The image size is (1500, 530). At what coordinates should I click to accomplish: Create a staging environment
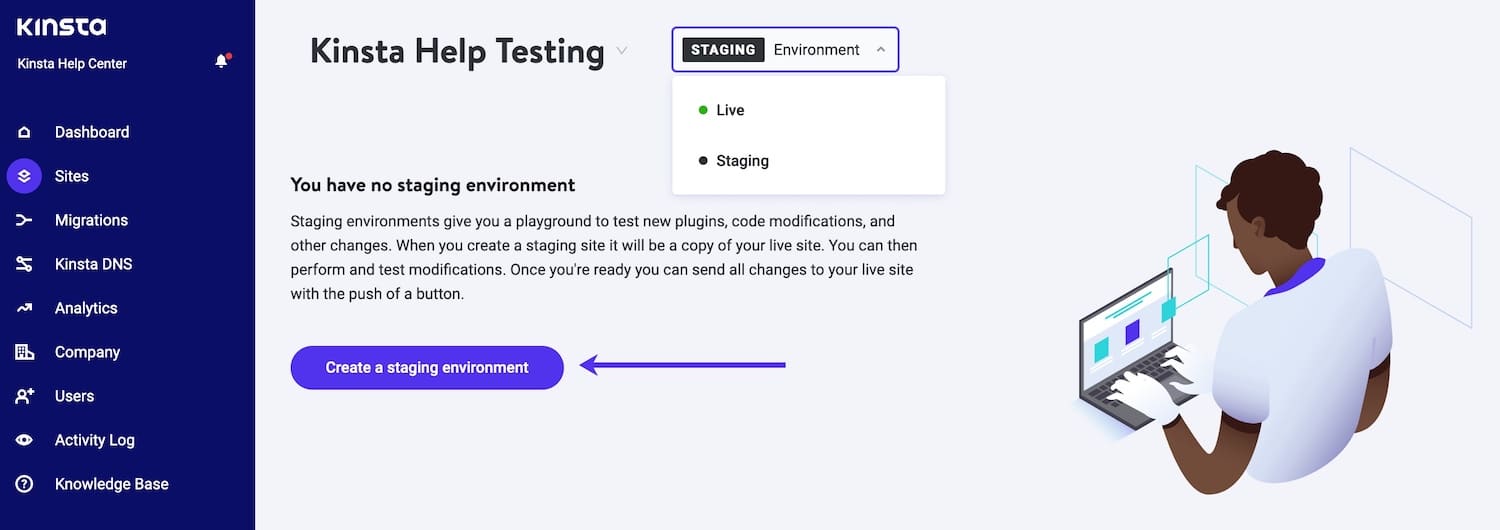coord(427,368)
